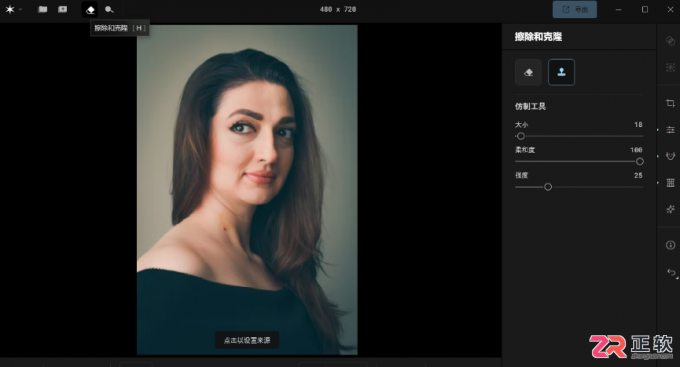Click the 柔和度 value 100
The image size is (680, 367).
(636, 150)
